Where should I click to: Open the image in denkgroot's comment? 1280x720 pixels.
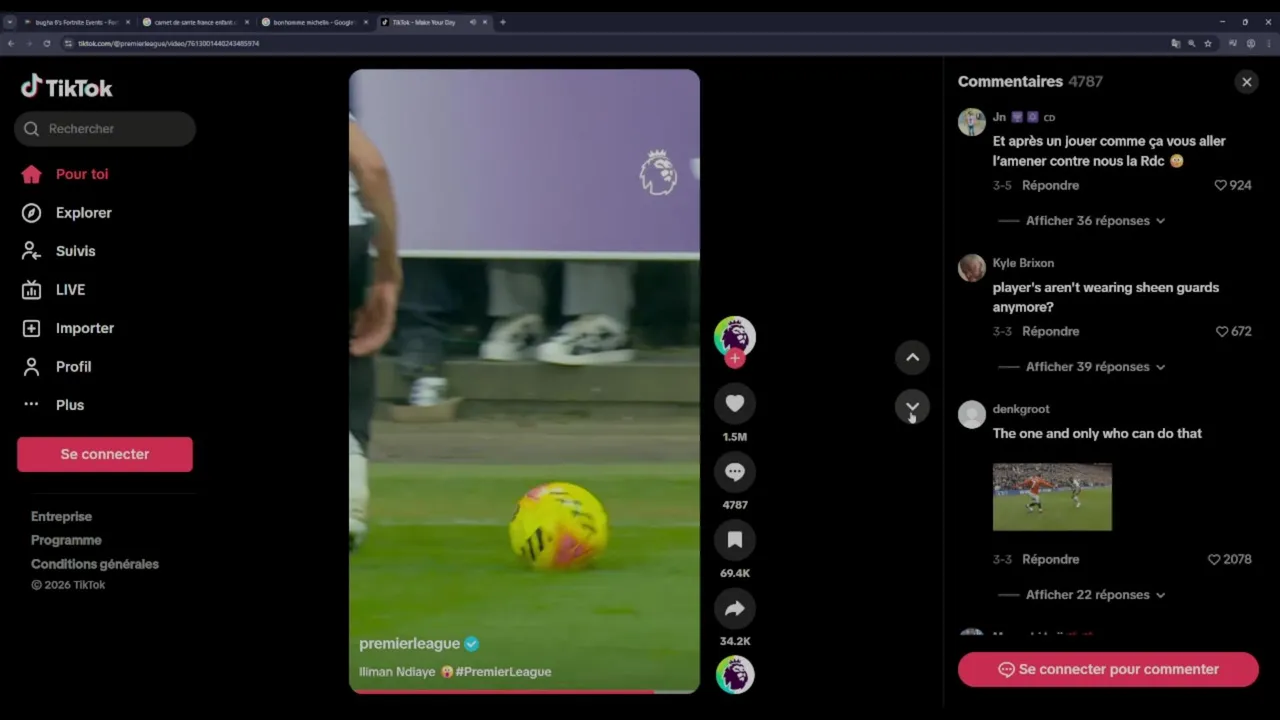point(1052,497)
